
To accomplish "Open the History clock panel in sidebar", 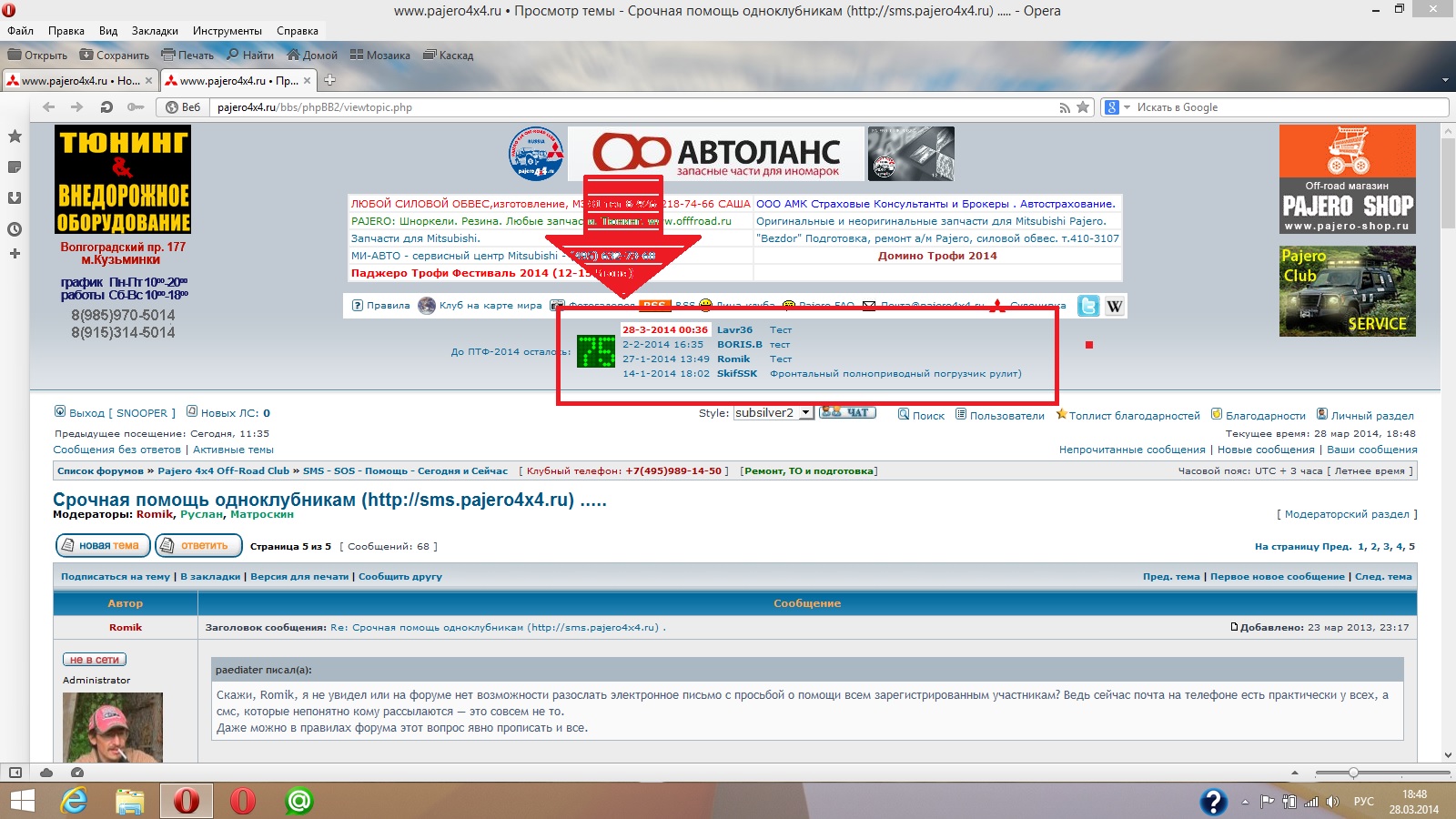I will point(15,228).
